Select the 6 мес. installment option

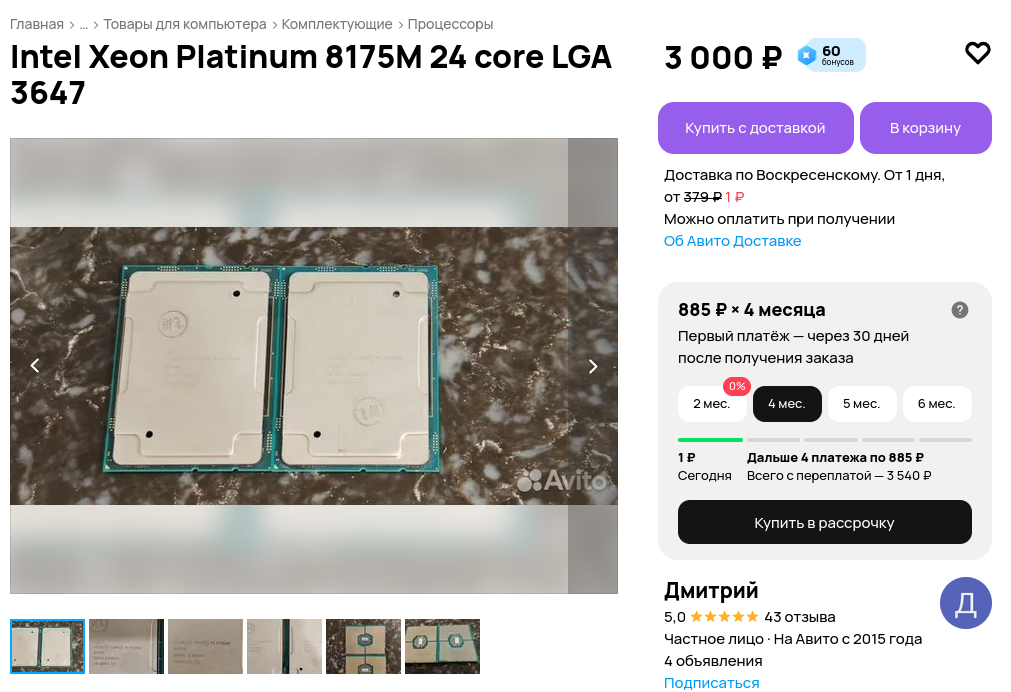pyautogui.click(x=936, y=404)
